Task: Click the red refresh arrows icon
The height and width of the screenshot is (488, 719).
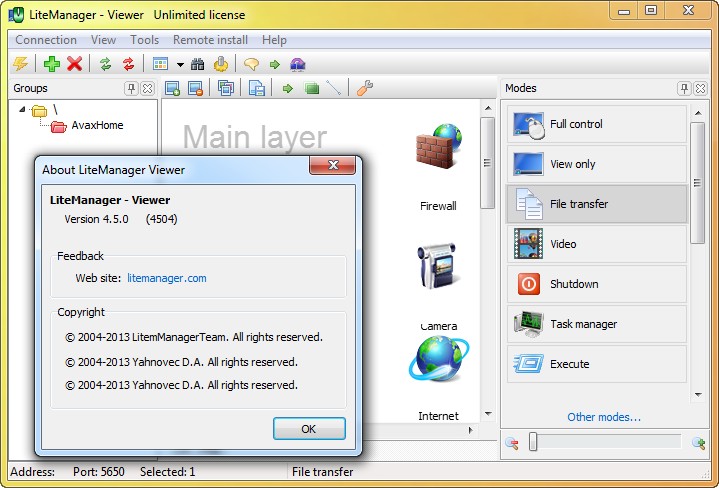Action: [x=128, y=64]
